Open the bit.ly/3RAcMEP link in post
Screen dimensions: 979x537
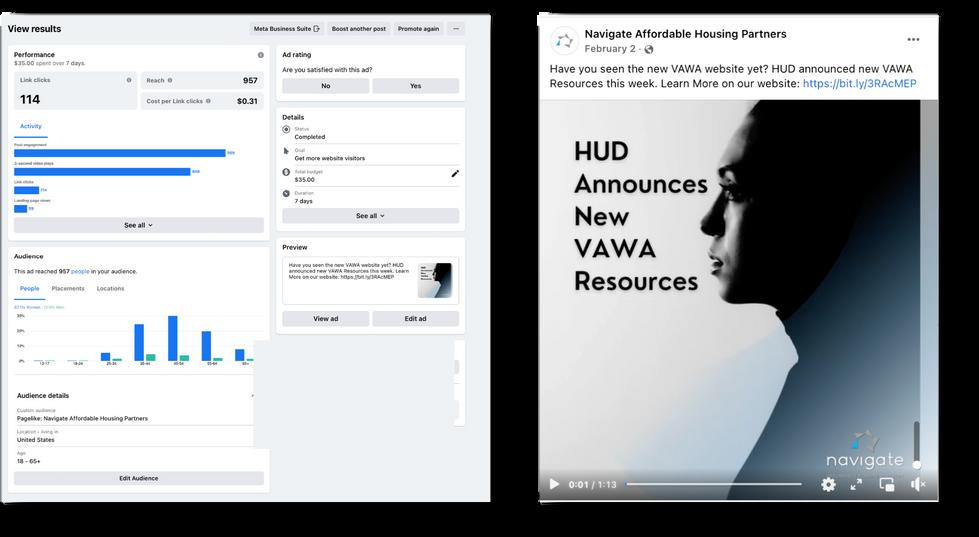(x=859, y=84)
